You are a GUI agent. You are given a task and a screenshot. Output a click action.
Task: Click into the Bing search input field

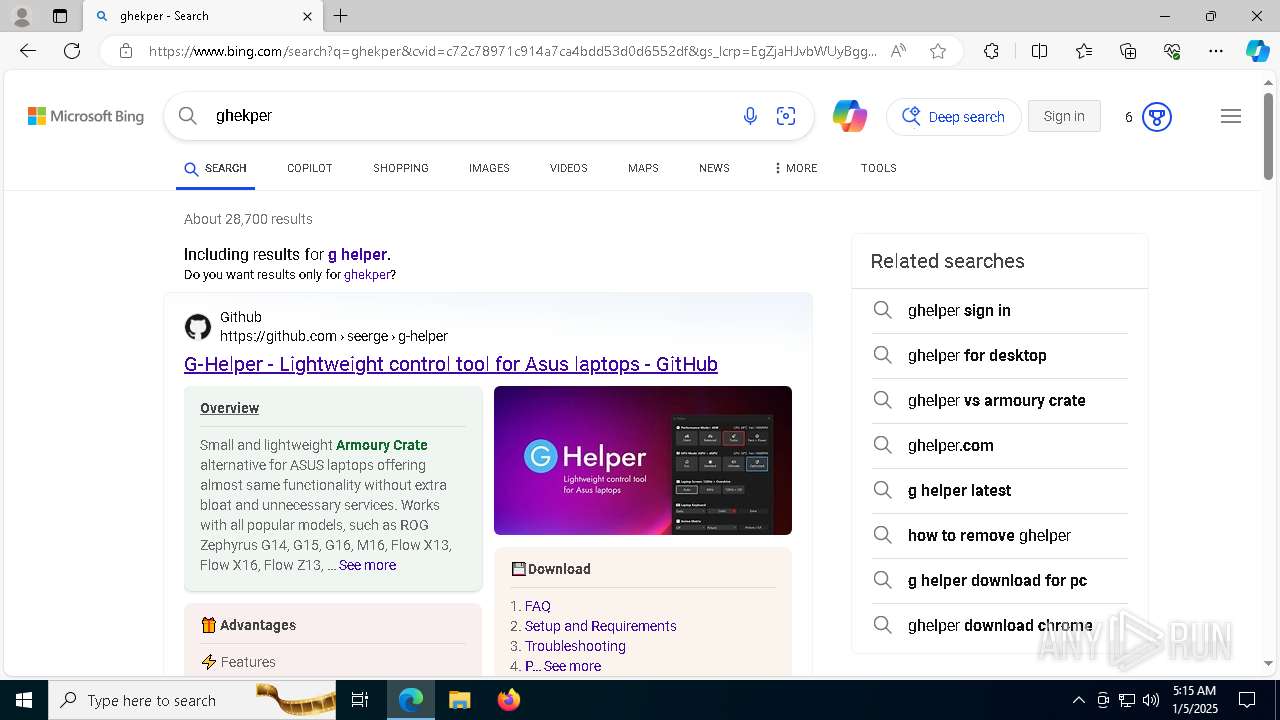470,116
